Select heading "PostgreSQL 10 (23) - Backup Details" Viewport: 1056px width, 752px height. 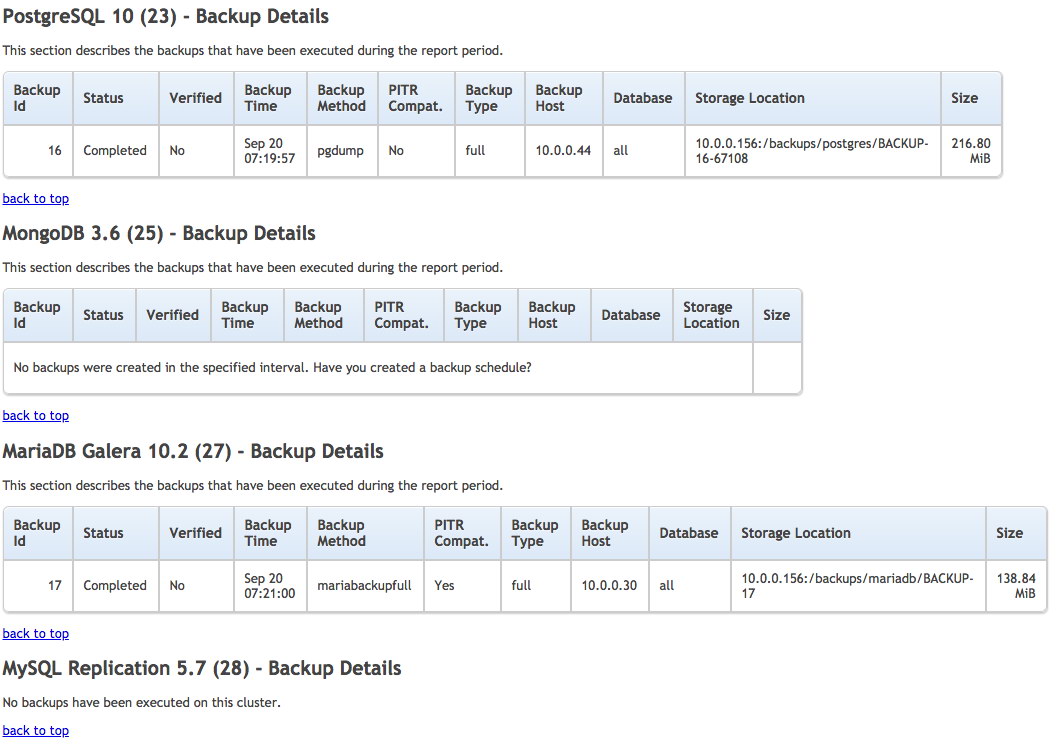click(x=166, y=16)
